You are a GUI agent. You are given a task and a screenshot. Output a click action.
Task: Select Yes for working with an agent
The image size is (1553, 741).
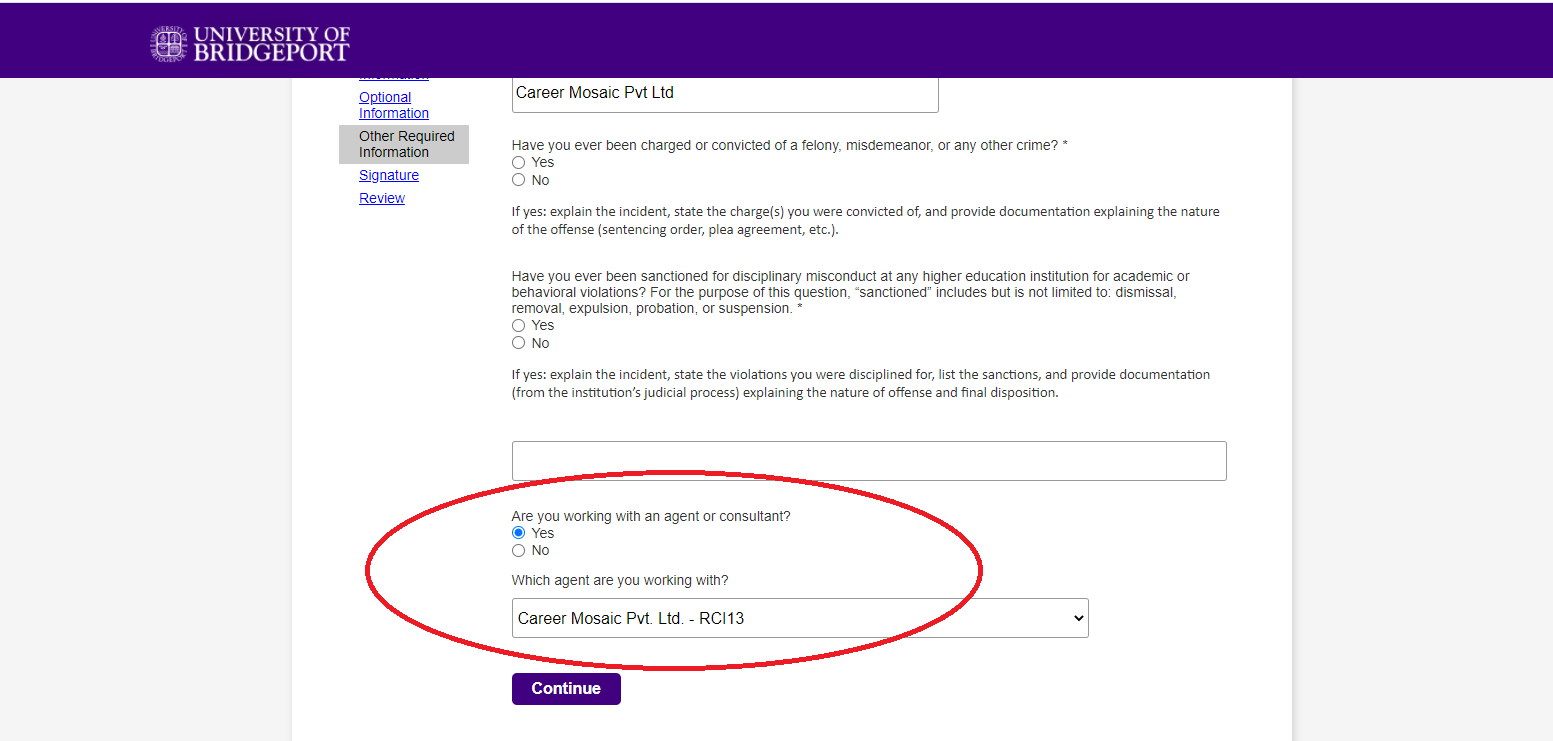518,533
